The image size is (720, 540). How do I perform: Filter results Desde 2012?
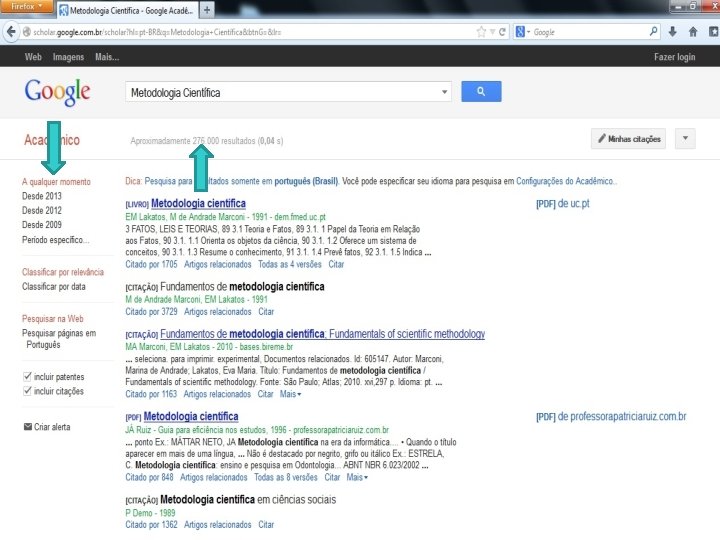point(42,210)
